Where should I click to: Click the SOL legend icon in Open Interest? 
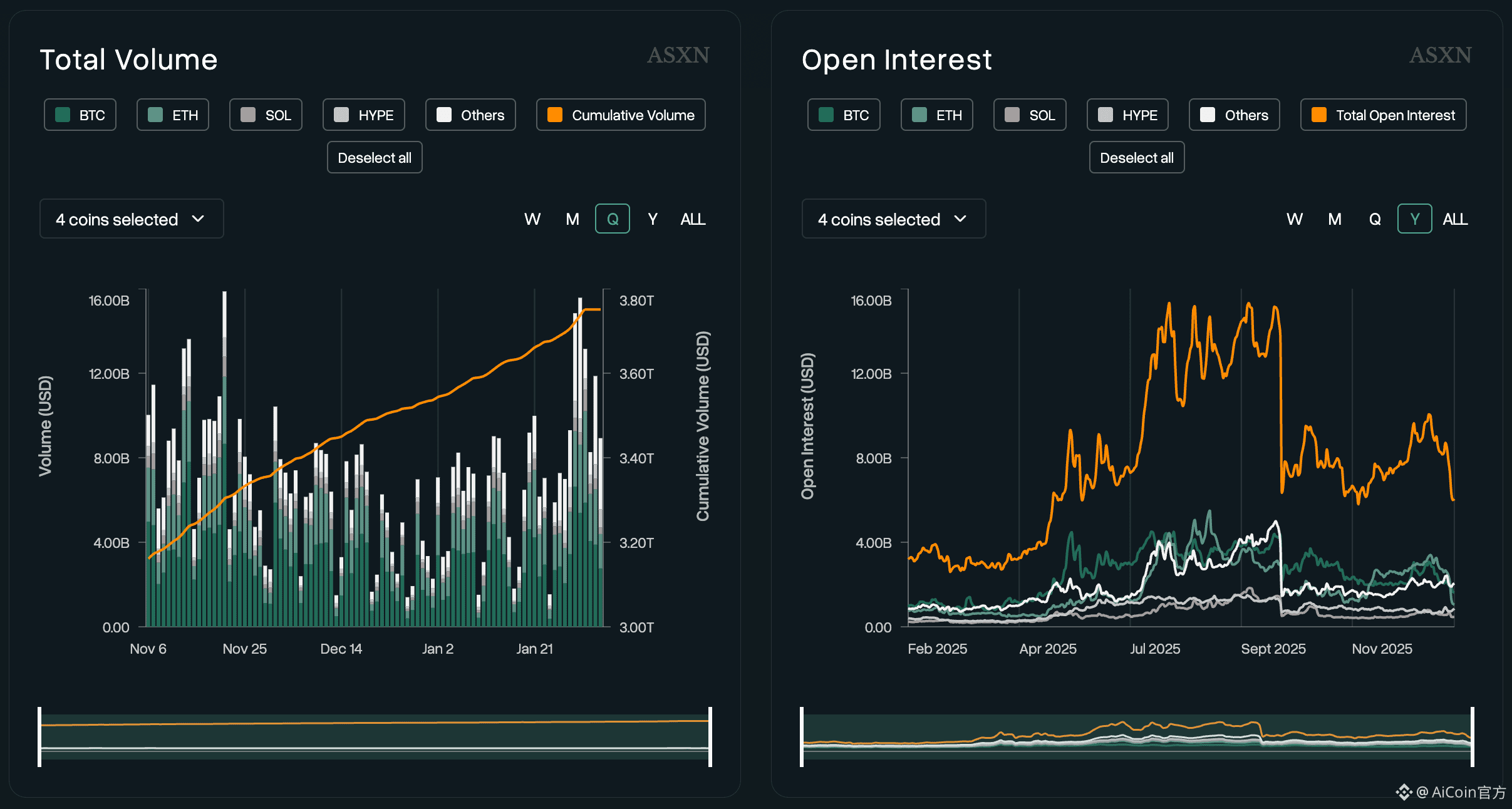coord(1012,115)
